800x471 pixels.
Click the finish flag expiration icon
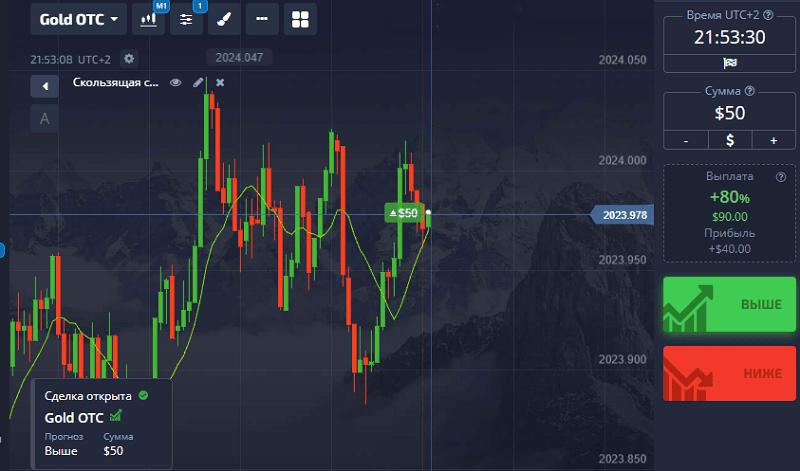click(x=730, y=63)
